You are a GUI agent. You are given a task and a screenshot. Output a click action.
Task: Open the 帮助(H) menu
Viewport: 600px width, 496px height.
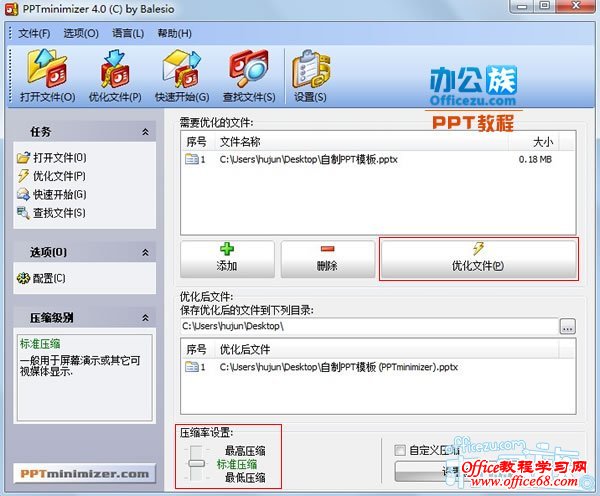(x=174, y=33)
